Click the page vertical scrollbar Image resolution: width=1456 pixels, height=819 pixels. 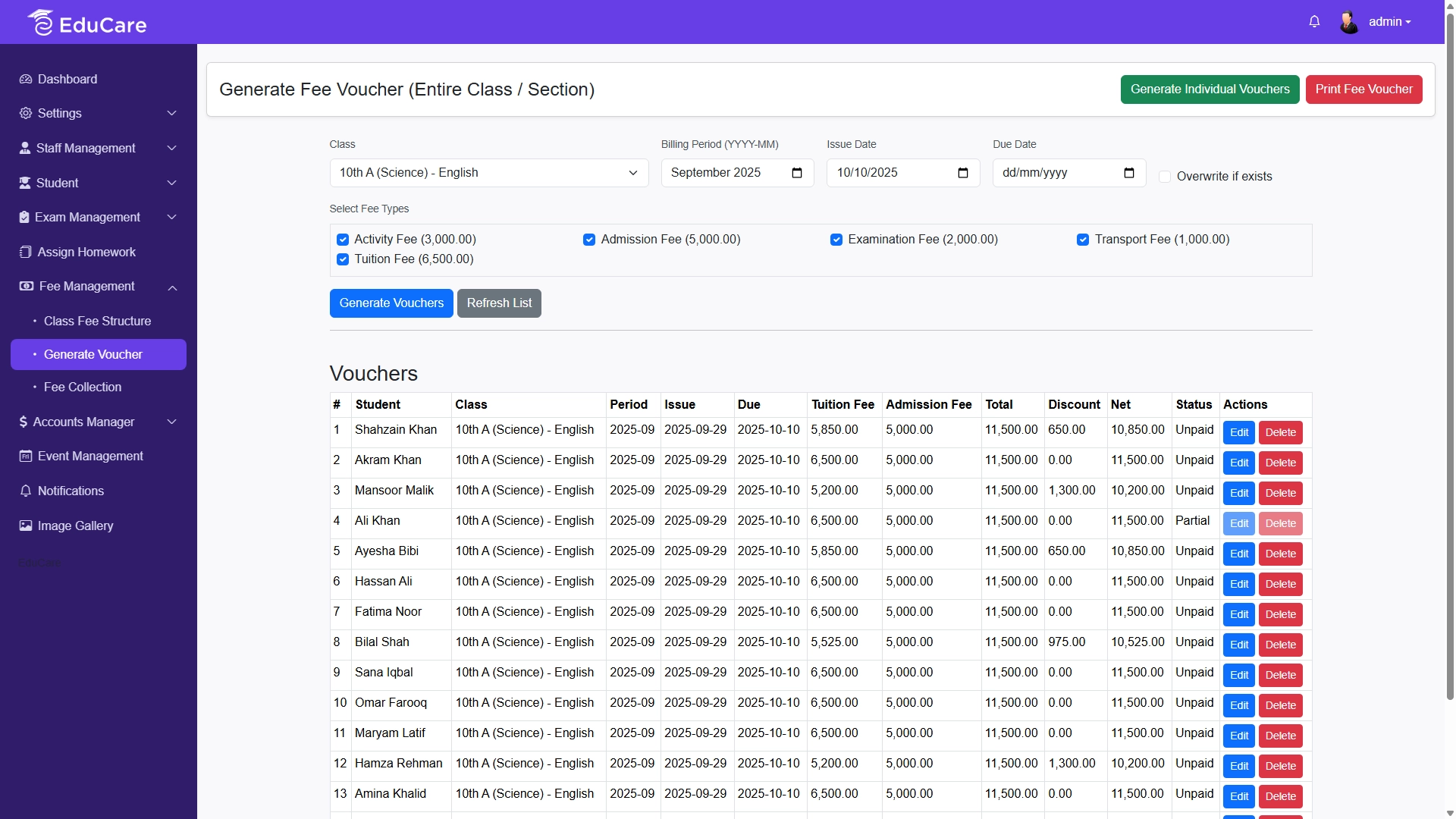[x=1450, y=356]
